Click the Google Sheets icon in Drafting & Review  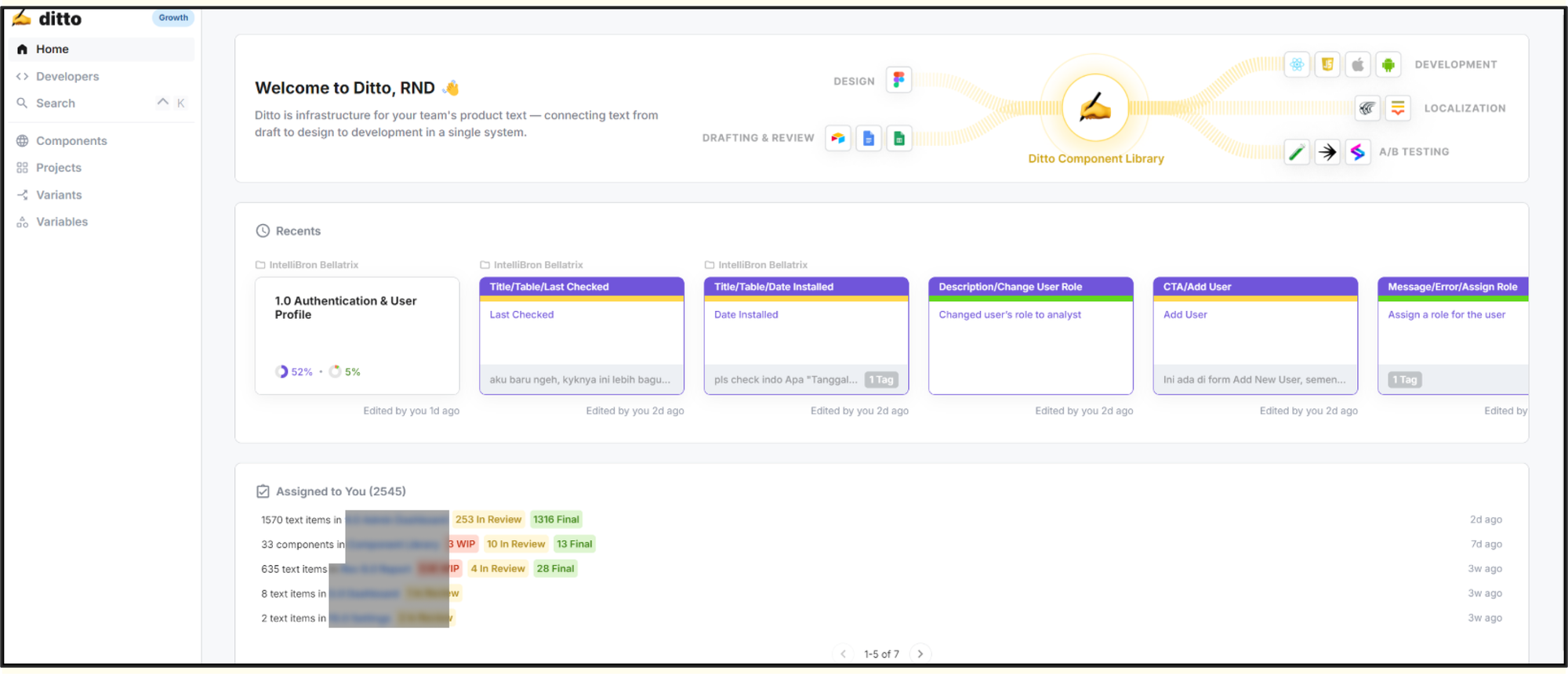coord(899,139)
